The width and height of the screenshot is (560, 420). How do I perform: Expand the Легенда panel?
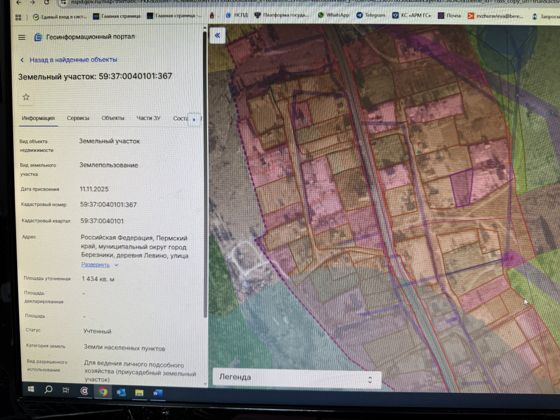pos(297,378)
